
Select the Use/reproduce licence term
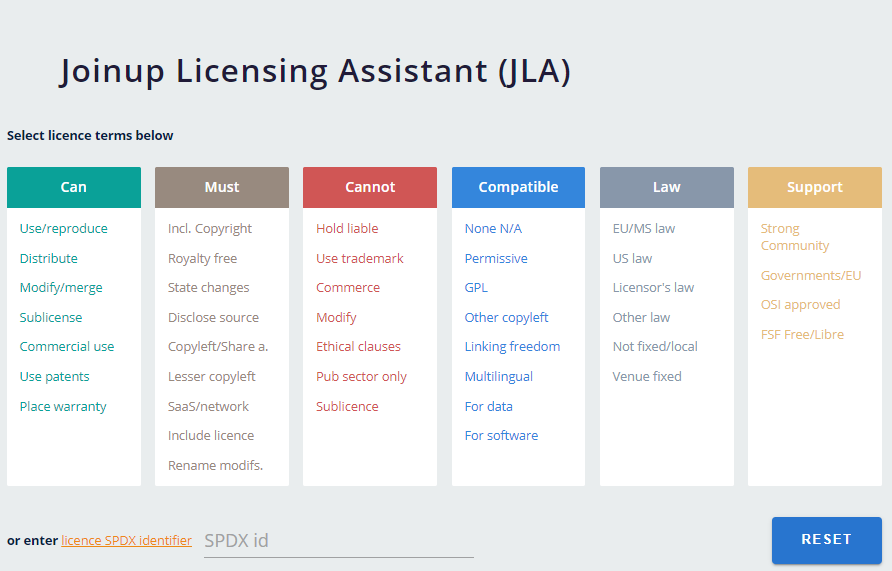coord(64,229)
